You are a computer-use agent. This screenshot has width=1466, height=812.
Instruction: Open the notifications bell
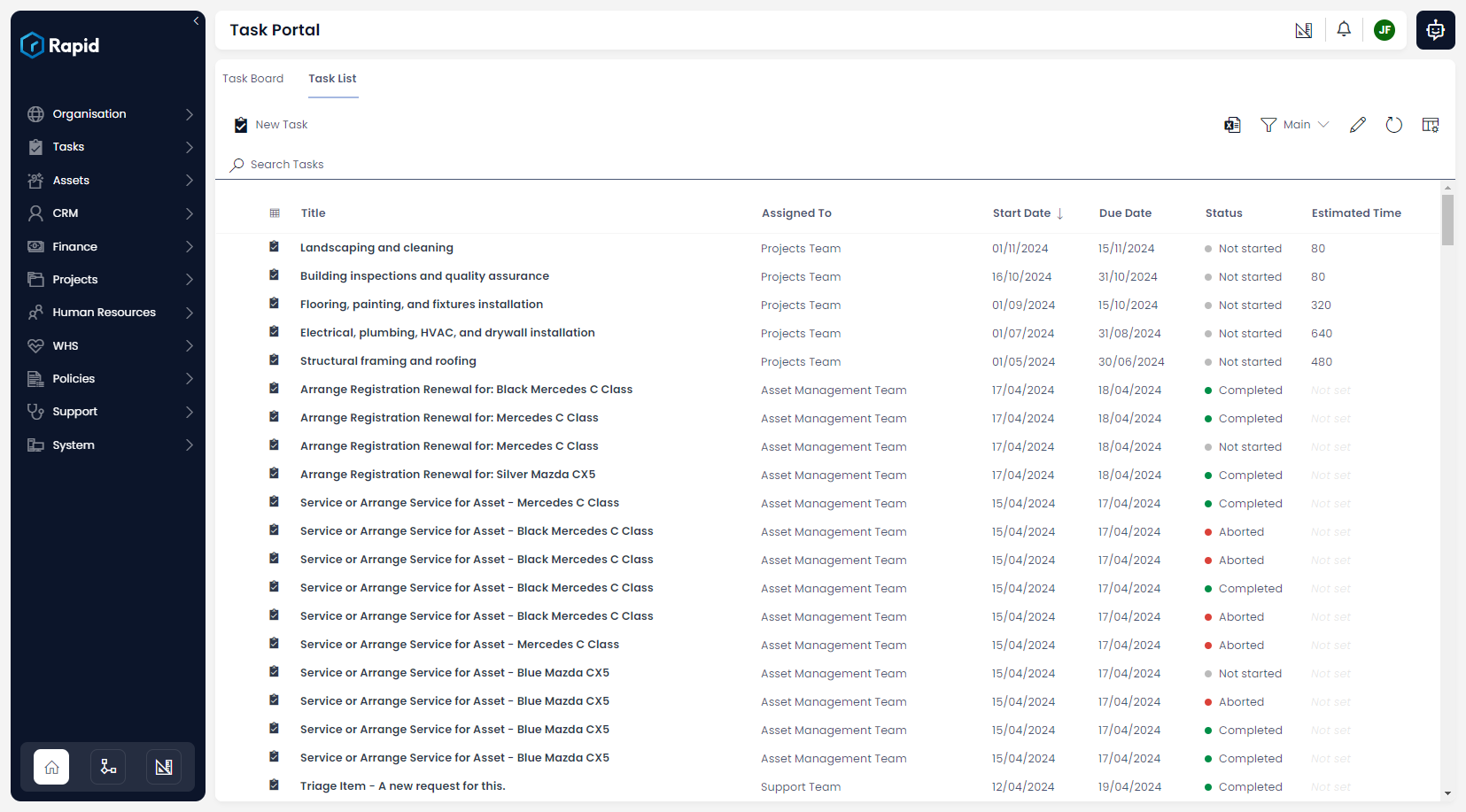1344,29
